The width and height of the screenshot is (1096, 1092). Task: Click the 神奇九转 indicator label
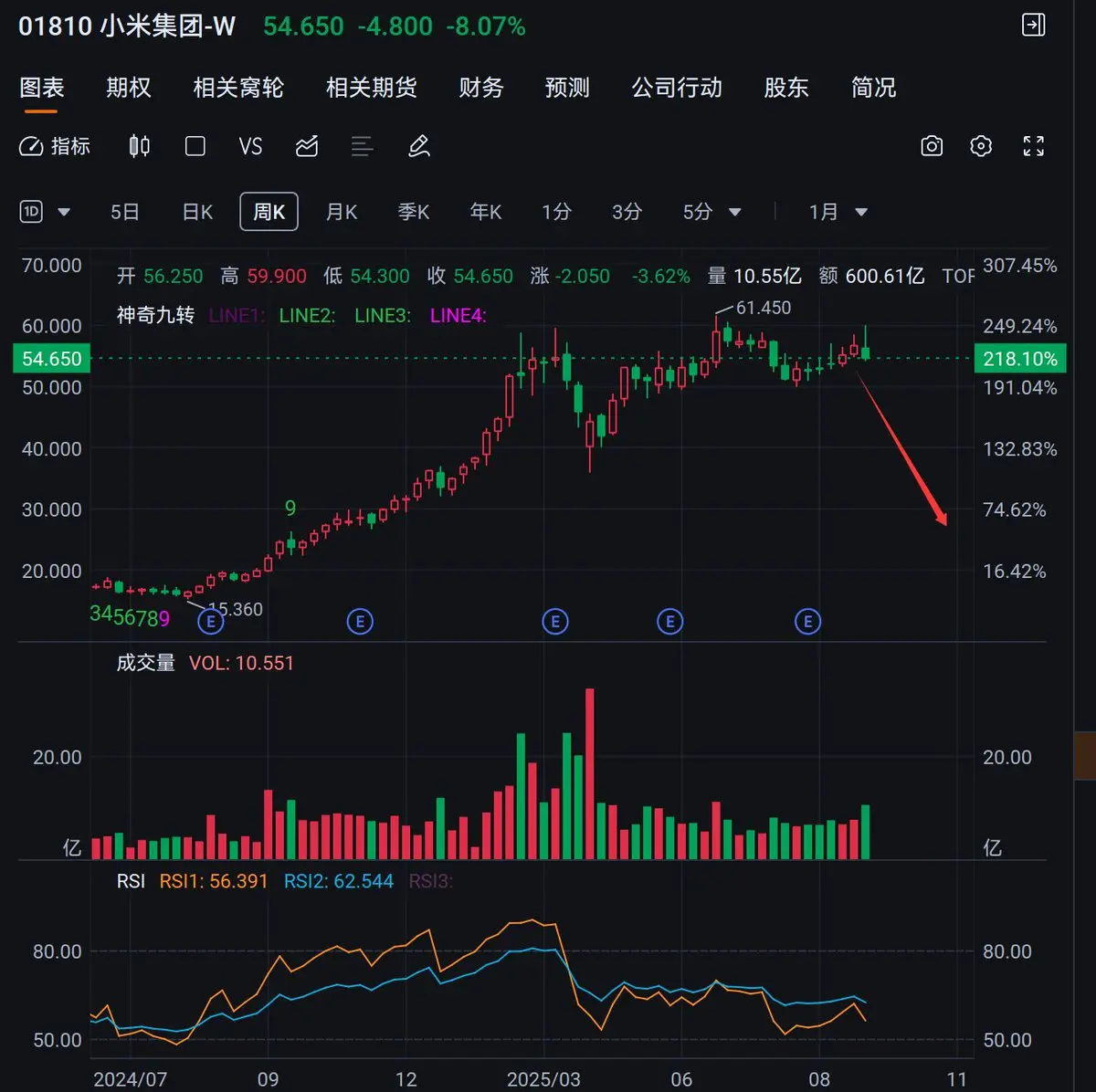click(x=155, y=316)
